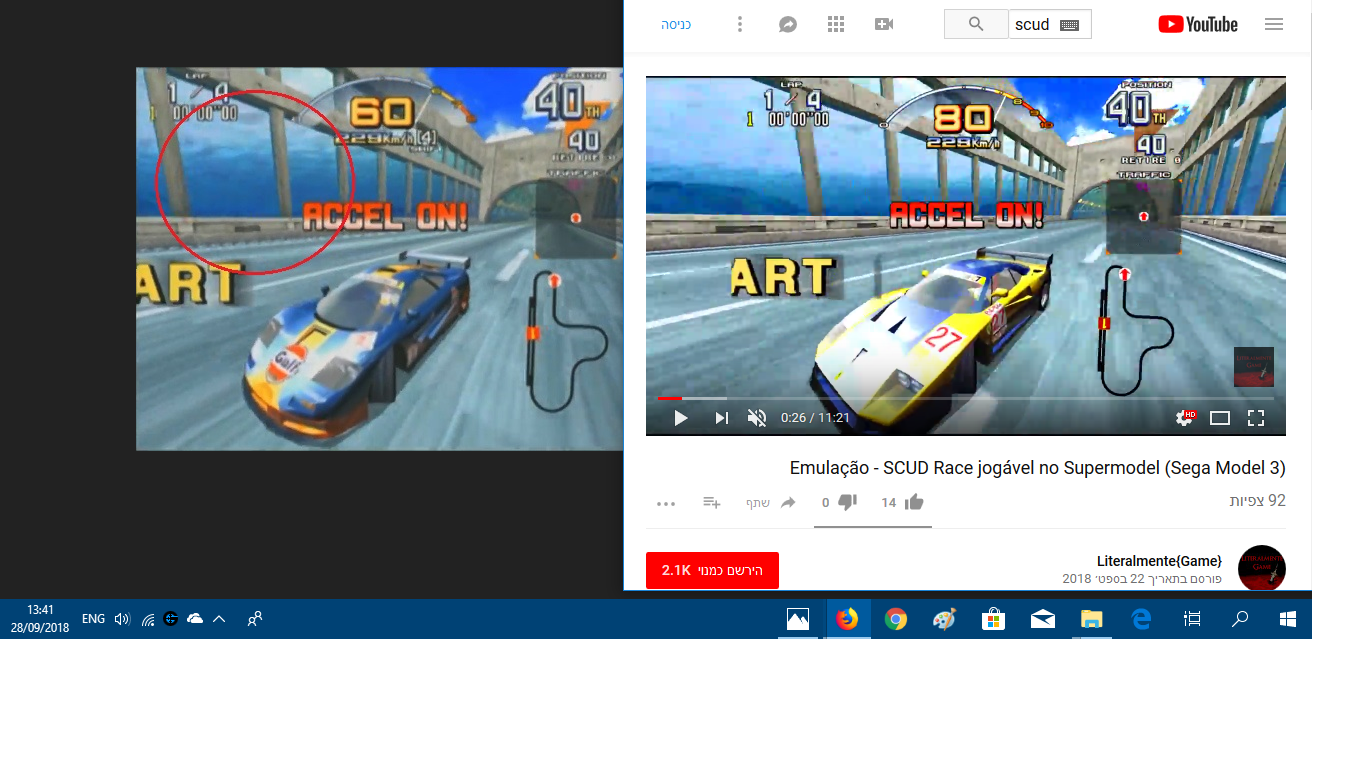The height and width of the screenshot is (768, 1360).
Task: Open Paint palette app in taskbar
Action: point(944,619)
